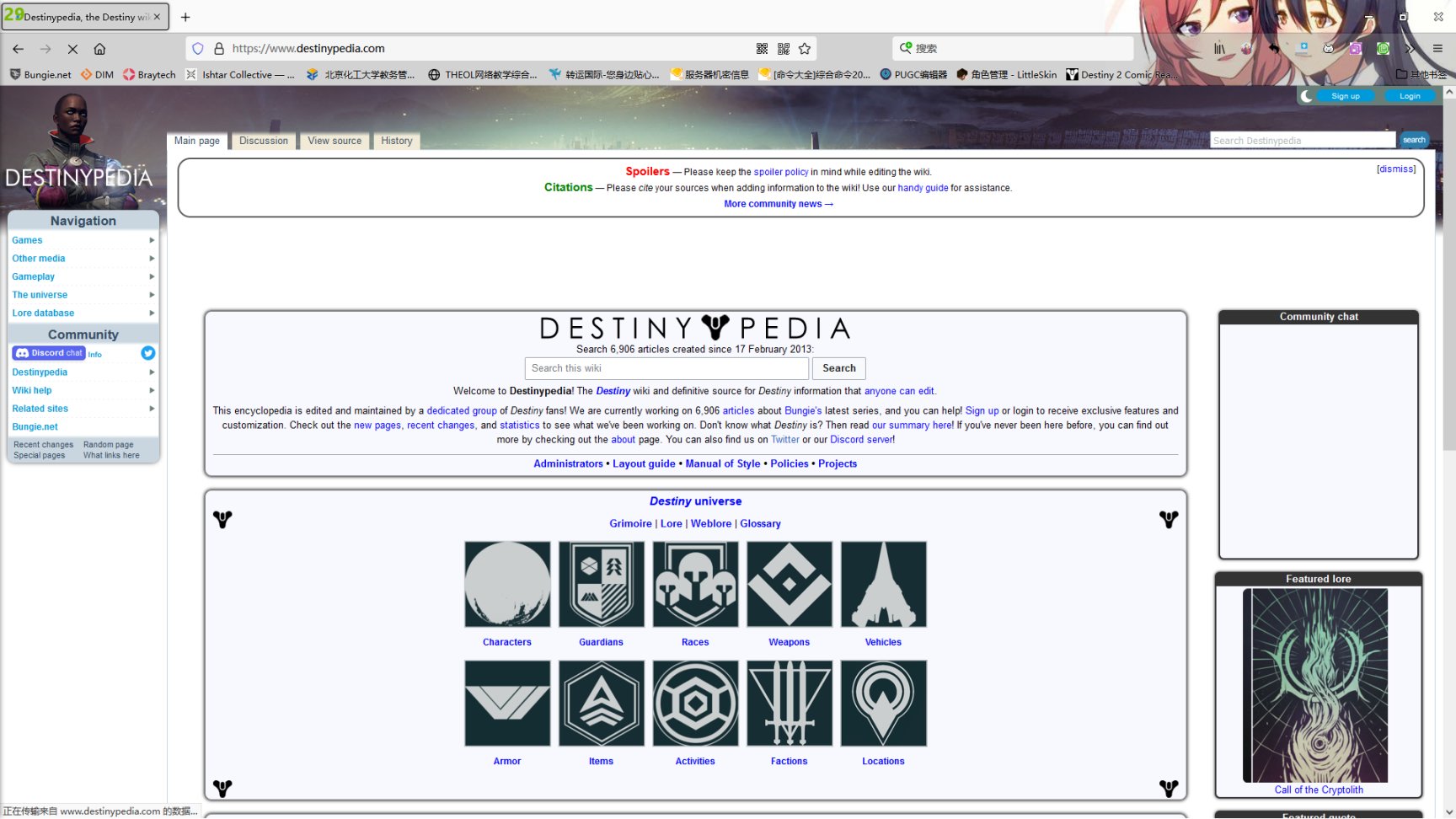The image size is (1456, 819).
Task: Stop loading the page
Action: (x=72, y=49)
